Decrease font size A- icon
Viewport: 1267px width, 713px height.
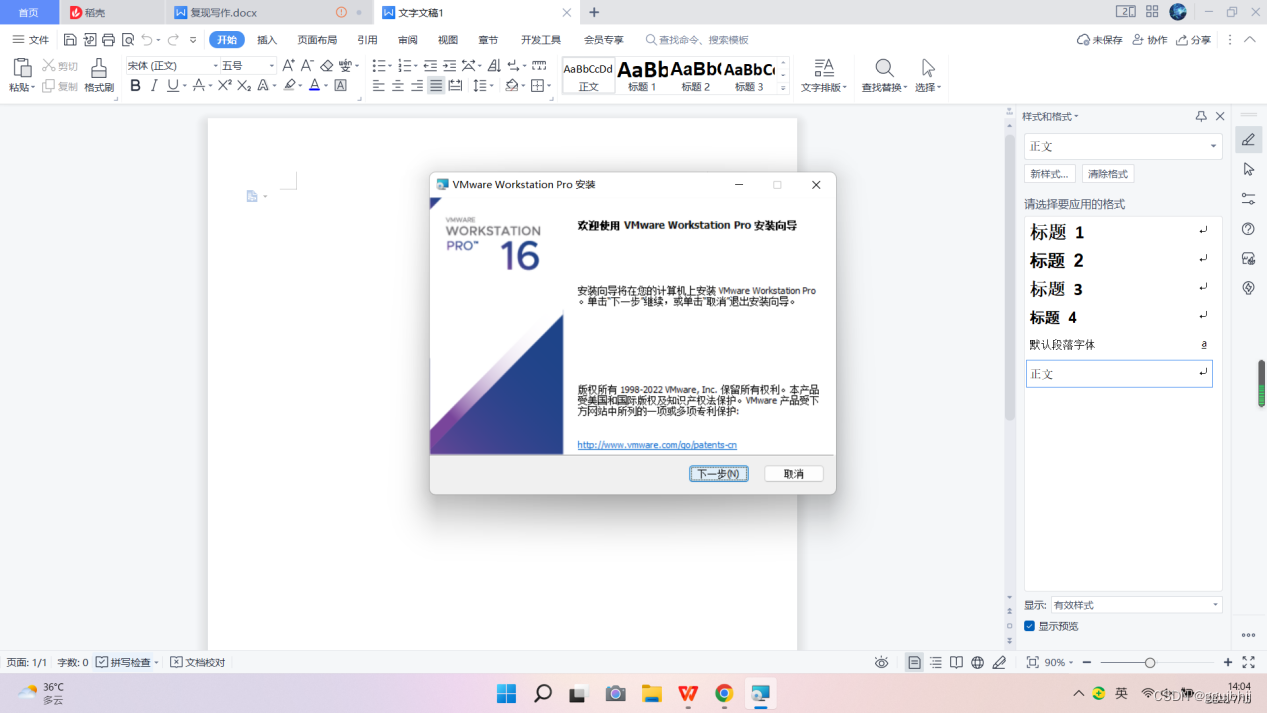pyautogui.click(x=307, y=65)
